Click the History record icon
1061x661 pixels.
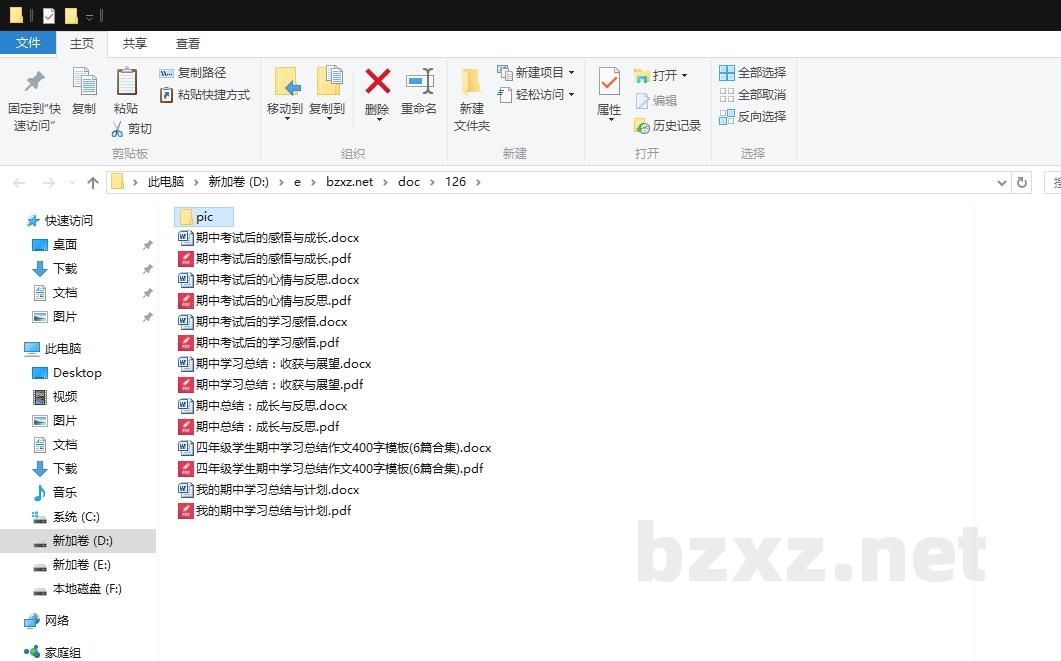(642, 126)
